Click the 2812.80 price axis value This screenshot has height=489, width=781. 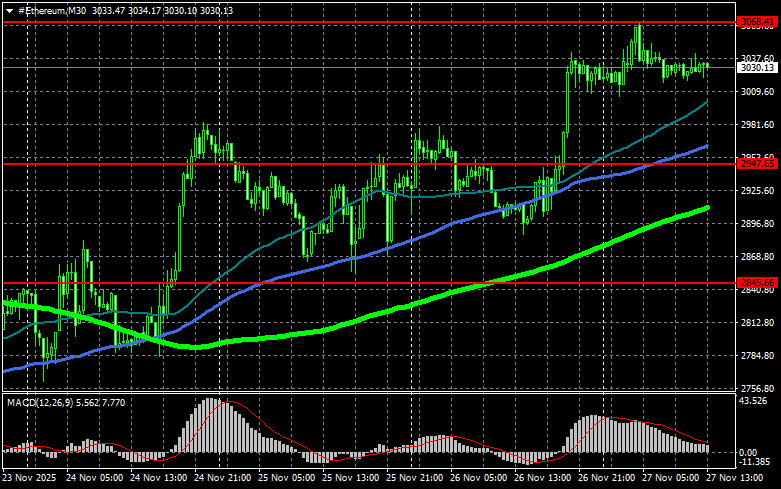click(x=758, y=323)
